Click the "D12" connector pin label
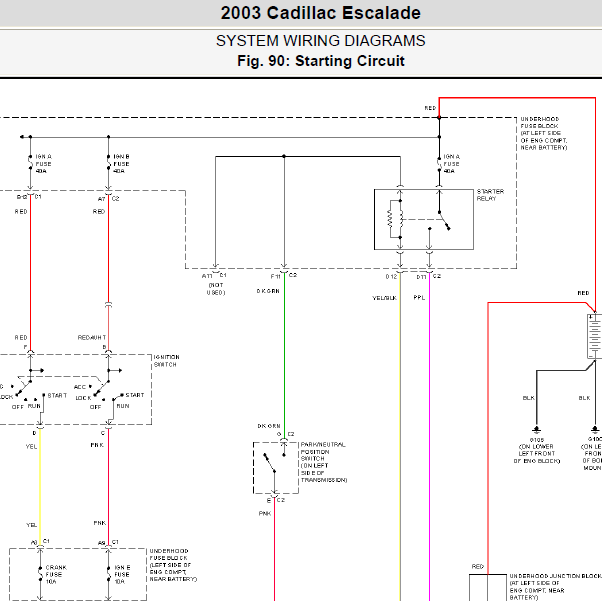Screen dimensions: 602x601 point(391,276)
